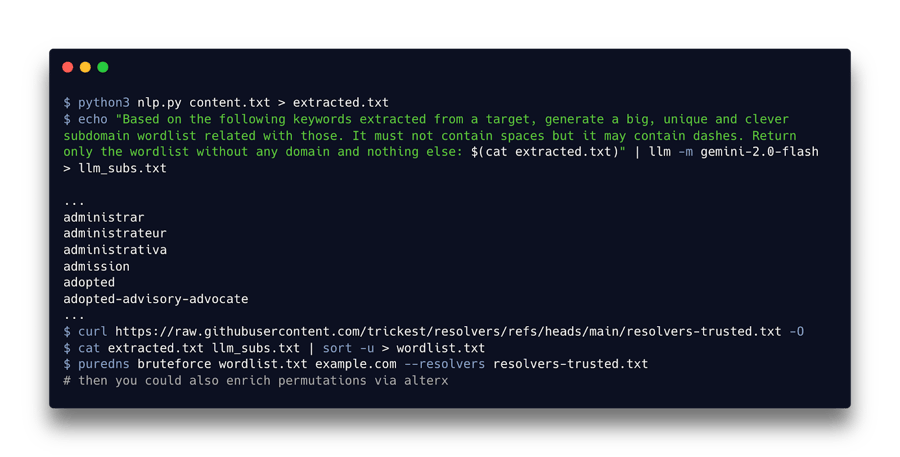
Task: Open the raw.githubusercontent.com resolvers URL
Action: tap(448, 331)
